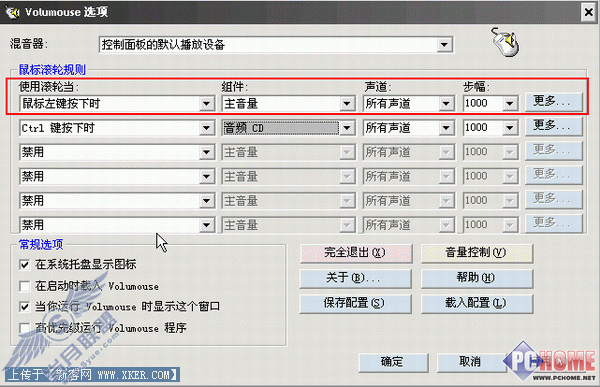
Task: Click the Volumouse title bar app icon
Action: coord(13,12)
